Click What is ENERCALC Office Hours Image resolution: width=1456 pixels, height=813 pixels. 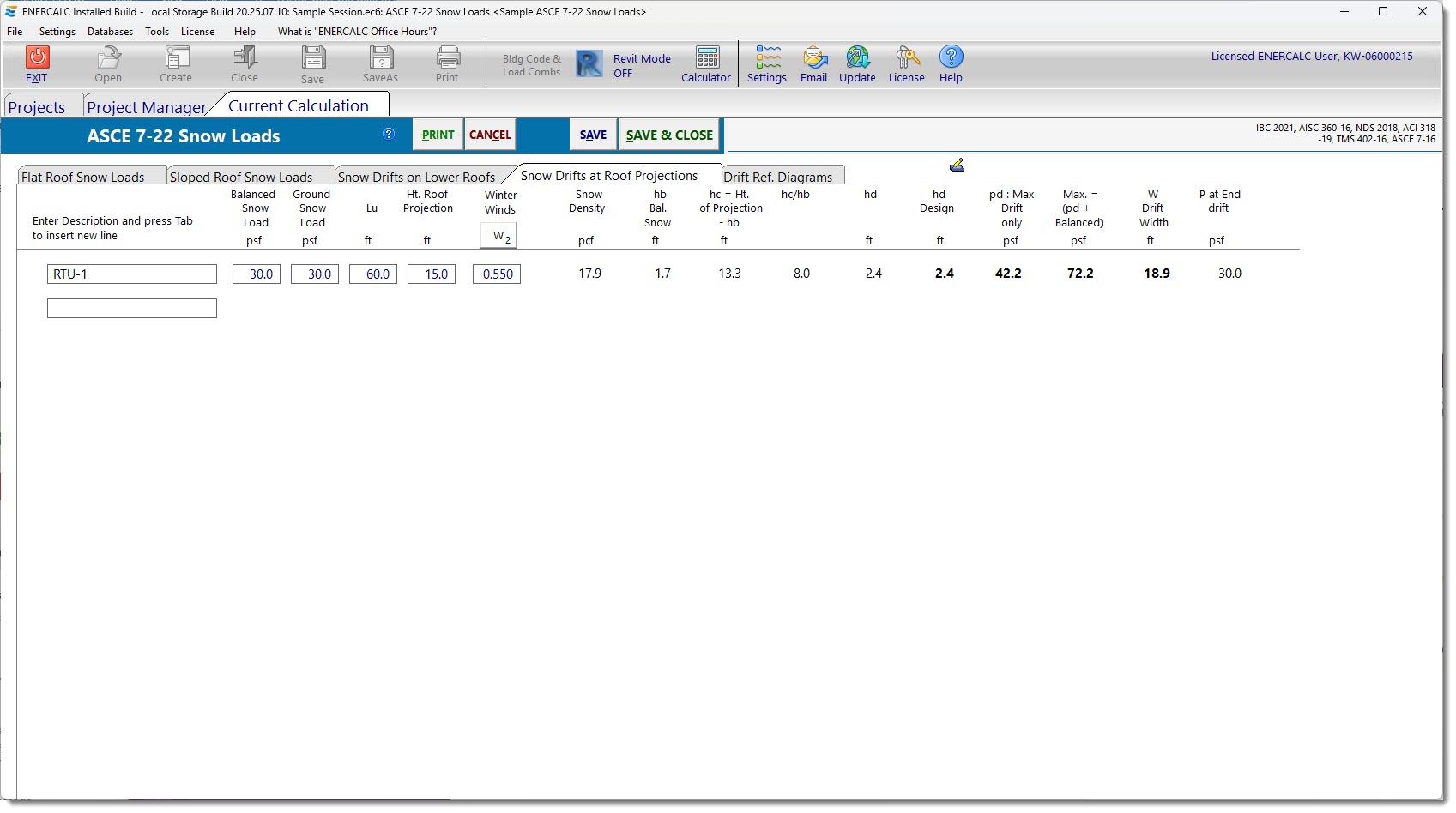357,32
